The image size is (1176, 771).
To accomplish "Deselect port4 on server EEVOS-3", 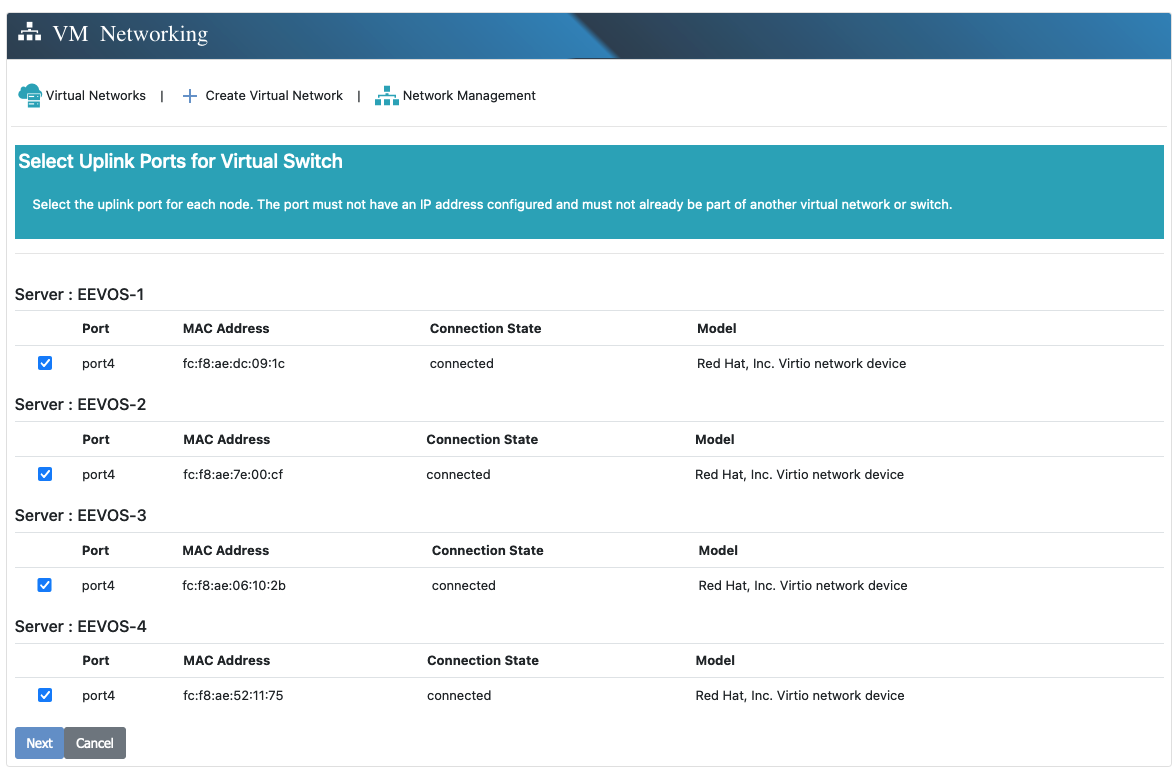I will 45,585.
